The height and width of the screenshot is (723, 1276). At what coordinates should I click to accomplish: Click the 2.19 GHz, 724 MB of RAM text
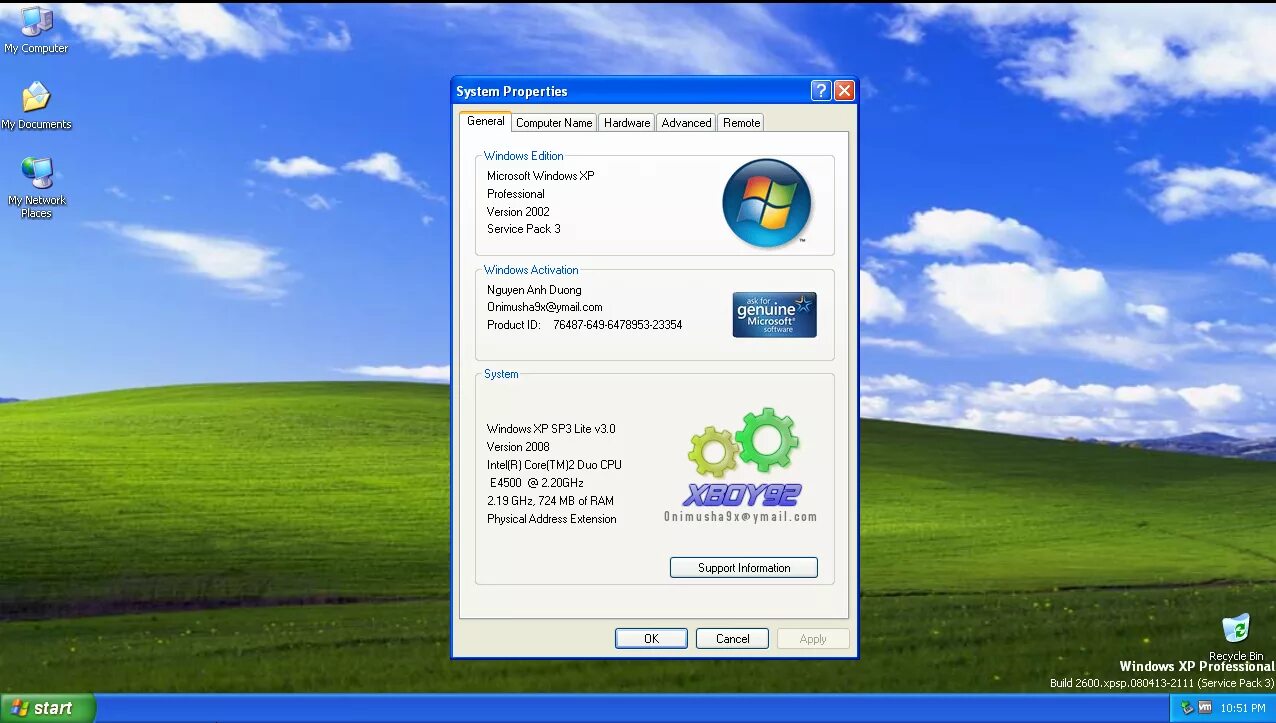(x=551, y=501)
